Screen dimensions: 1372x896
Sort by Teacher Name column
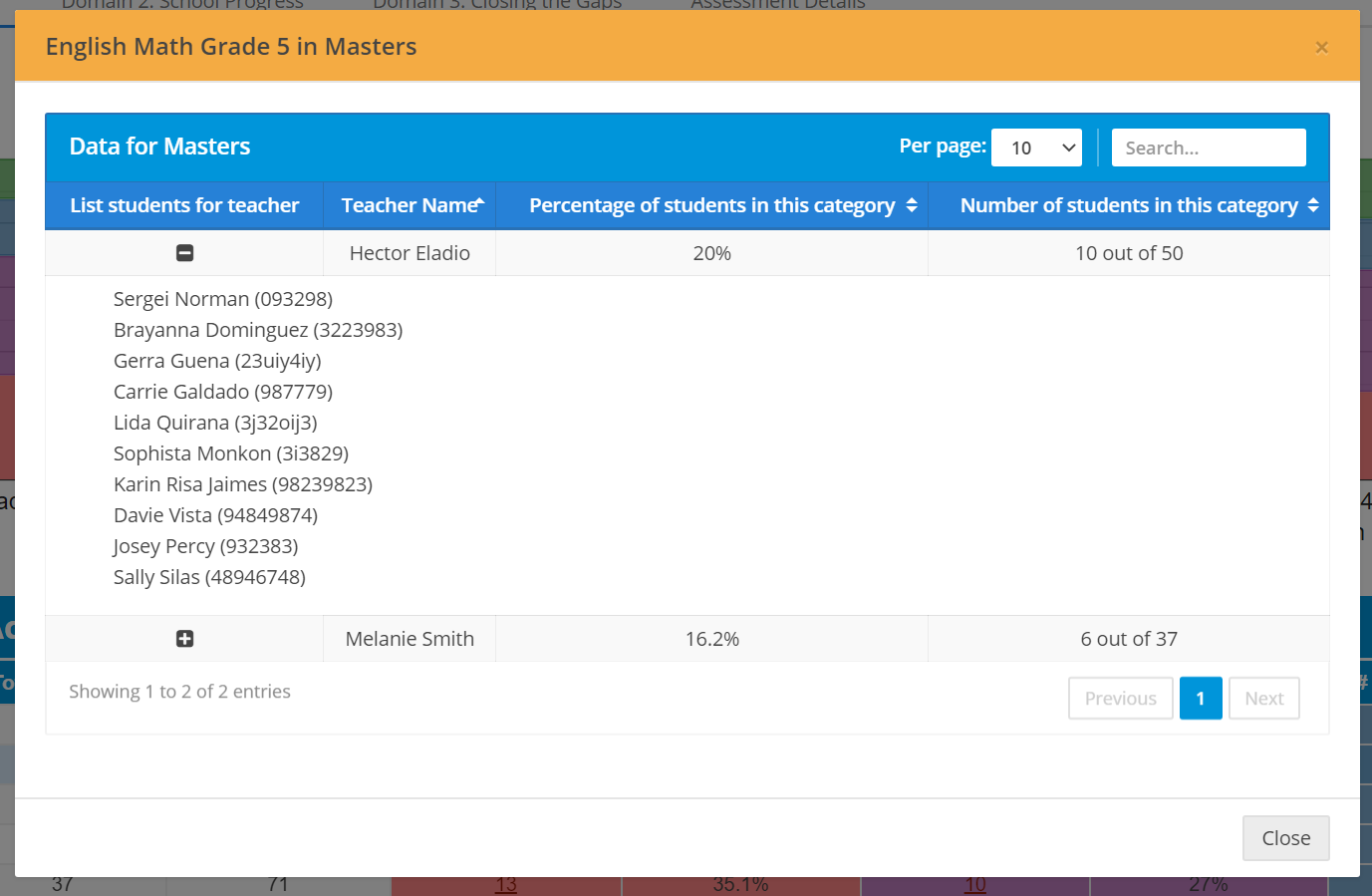click(410, 205)
